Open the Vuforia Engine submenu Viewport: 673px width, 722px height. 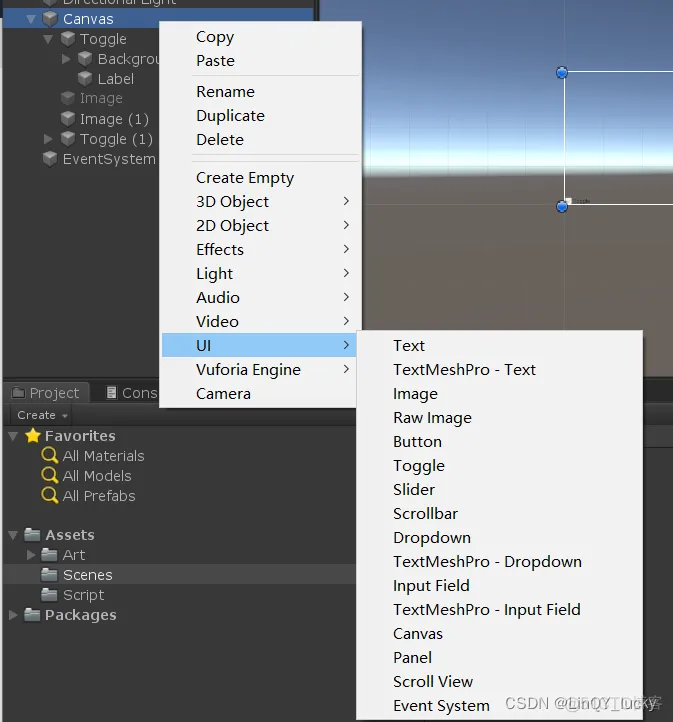tap(259, 369)
